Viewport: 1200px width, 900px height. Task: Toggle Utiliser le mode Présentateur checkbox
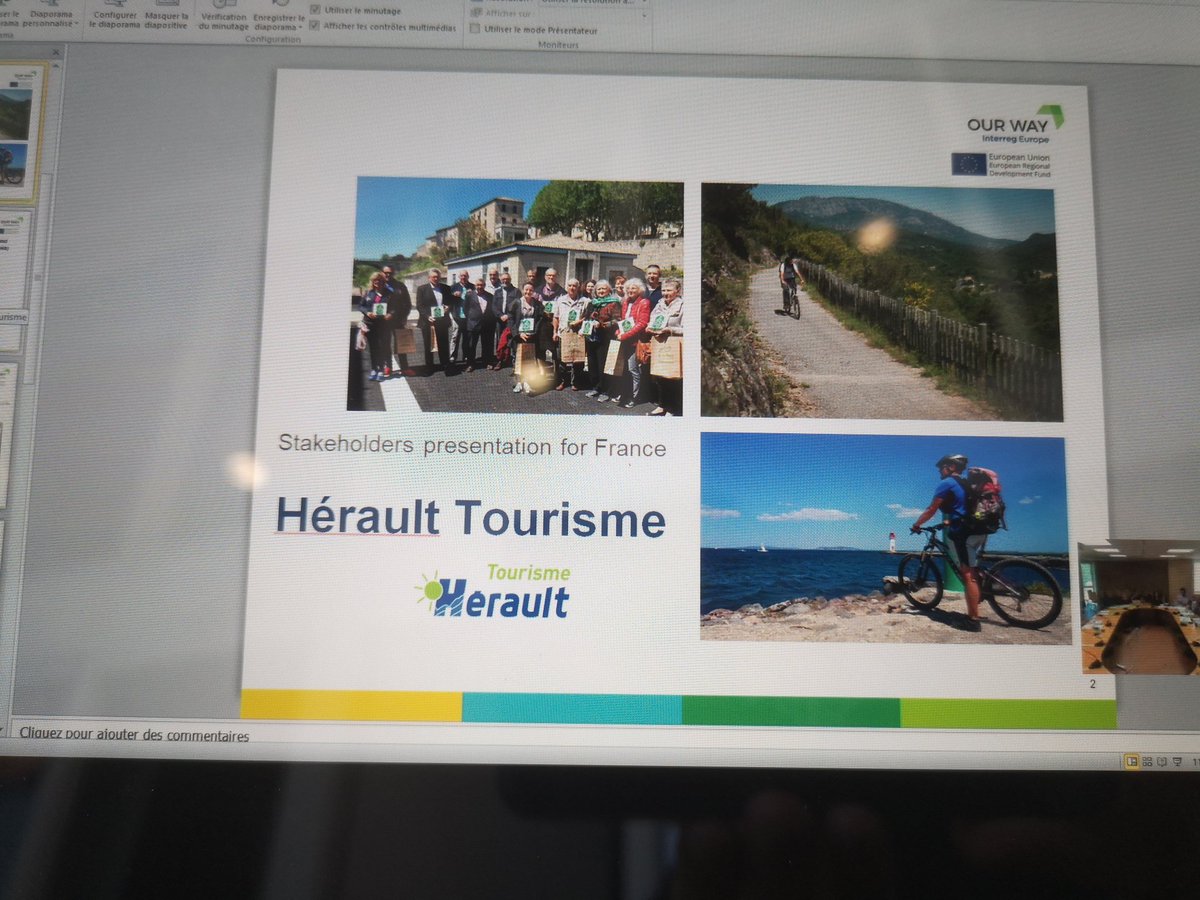tap(474, 30)
